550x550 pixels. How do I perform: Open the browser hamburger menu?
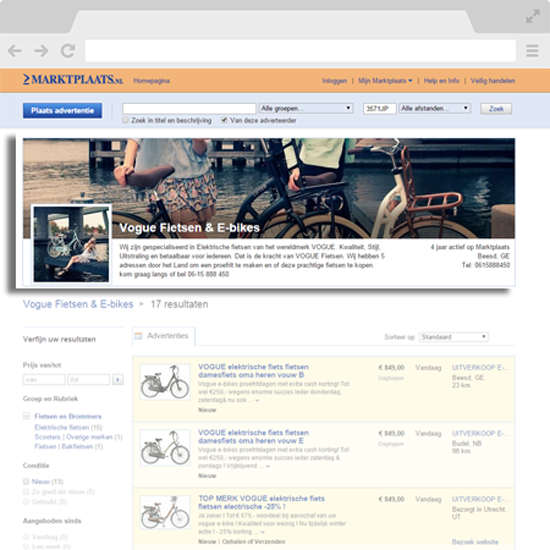pyautogui.click(x=532, y=51)
